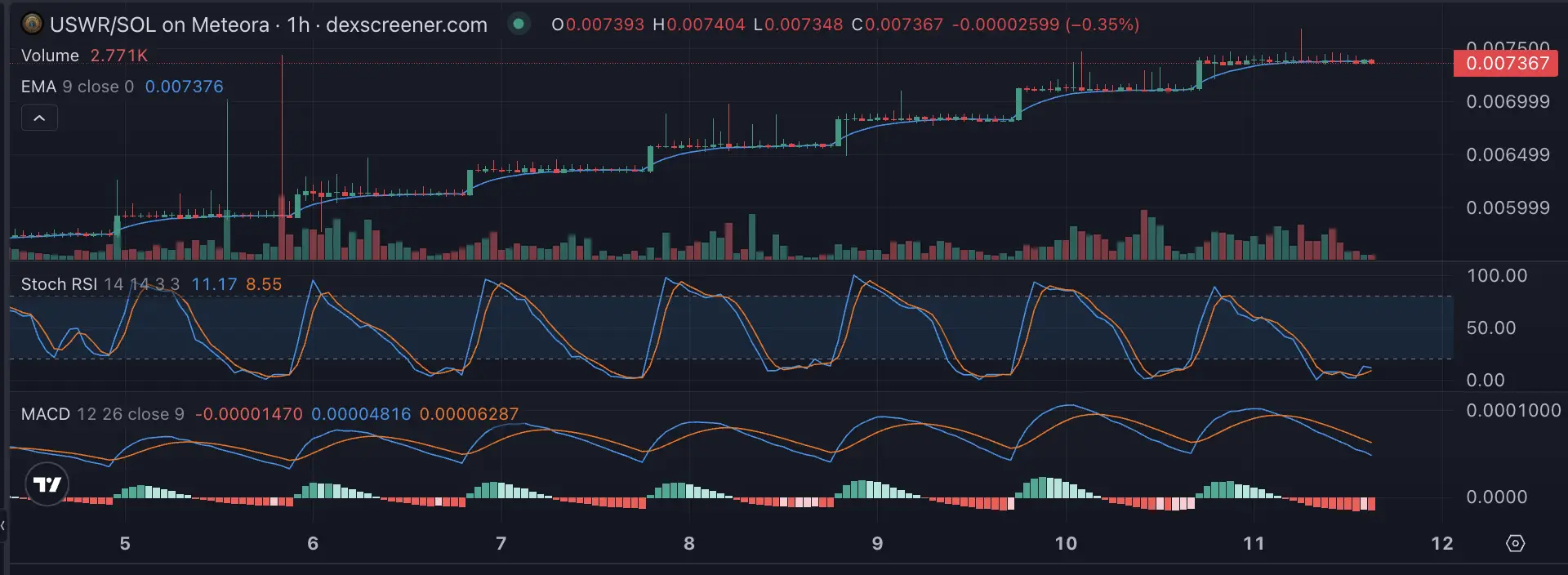Click the low price L0.007348
The width and height of the screenshot is (1568, 575).
[798, 25]
